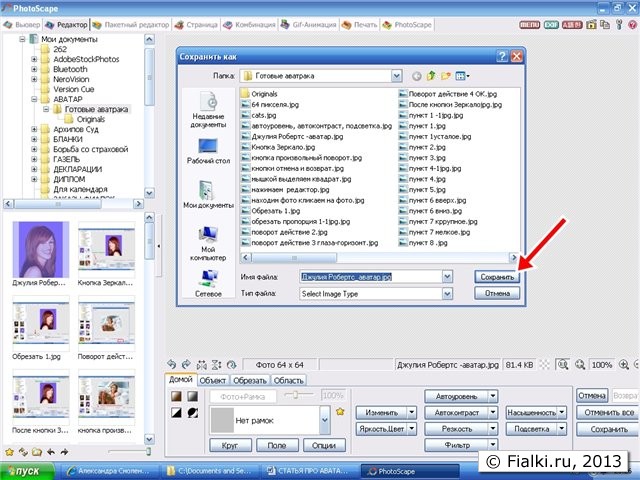Expand the Bluetooth folder in the tree
This screenshot has width=640, height=480.
pyautogui.click(x=34, y=69)
